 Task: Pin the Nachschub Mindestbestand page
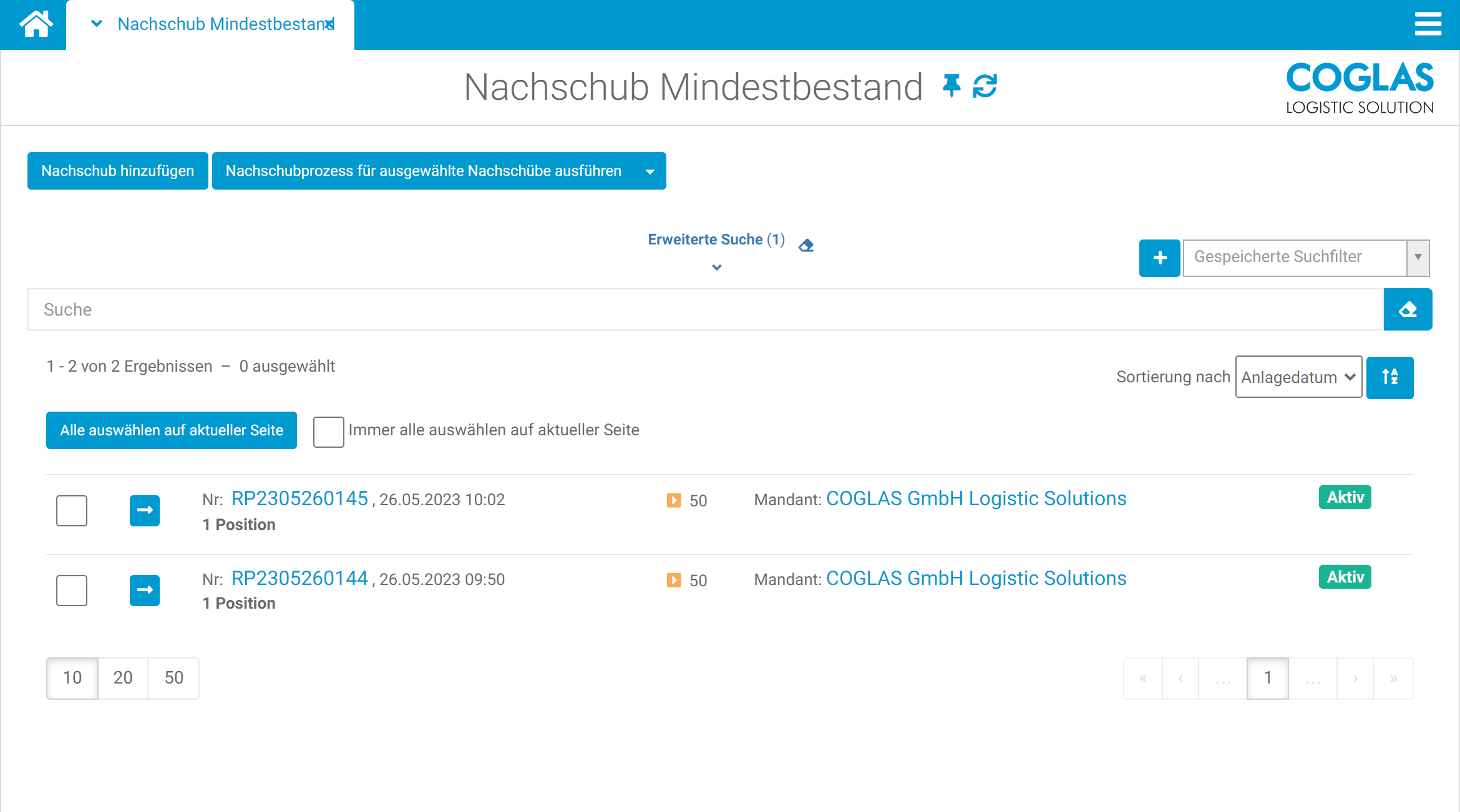[x=951, y=87]
